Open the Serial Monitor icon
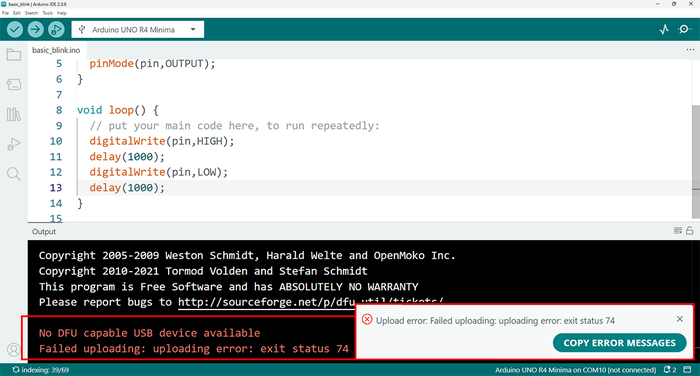This screenshot has width=700, height=376. (x=684, y=29)
